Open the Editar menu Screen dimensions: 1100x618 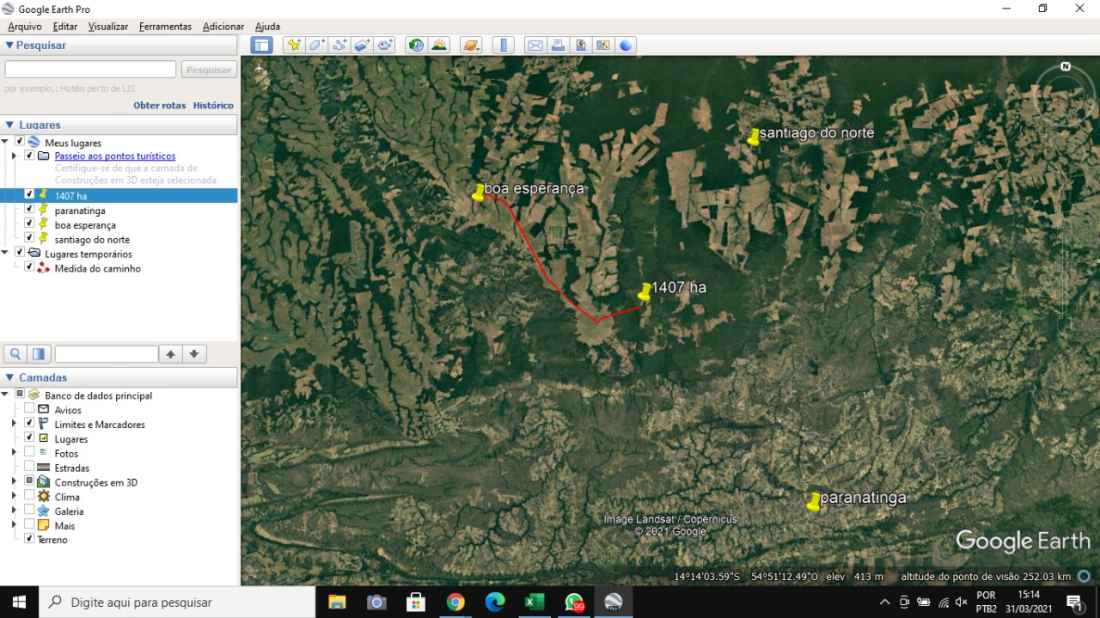click(x=65, y=27)
